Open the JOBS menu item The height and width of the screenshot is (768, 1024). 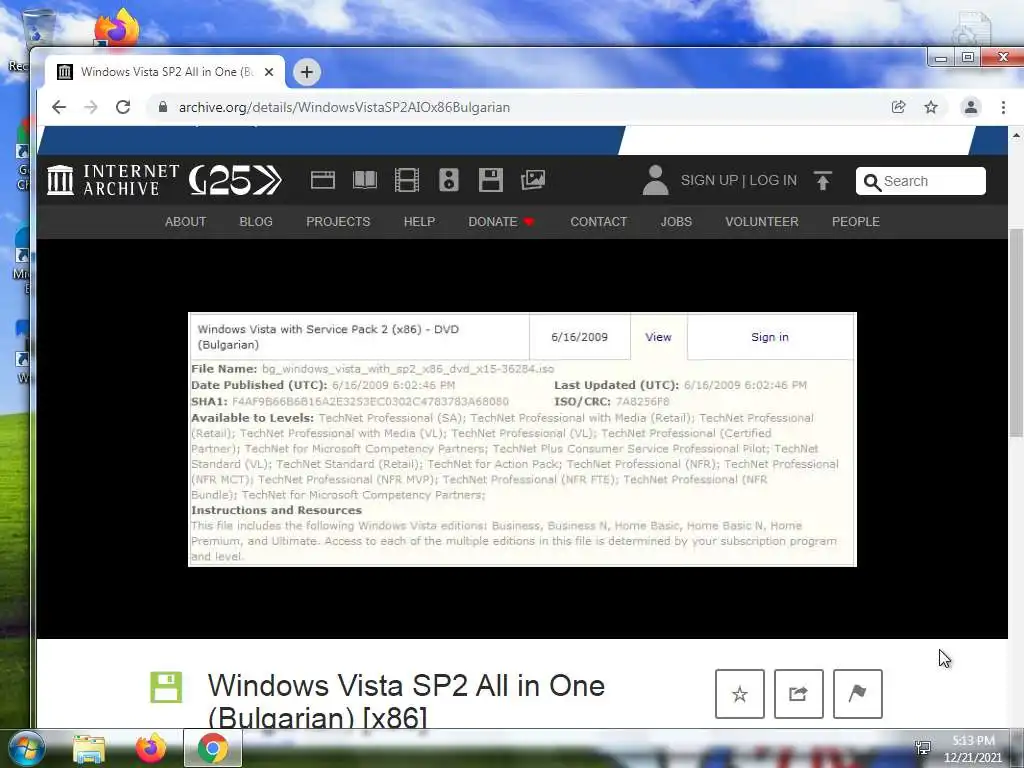(676, 221)
